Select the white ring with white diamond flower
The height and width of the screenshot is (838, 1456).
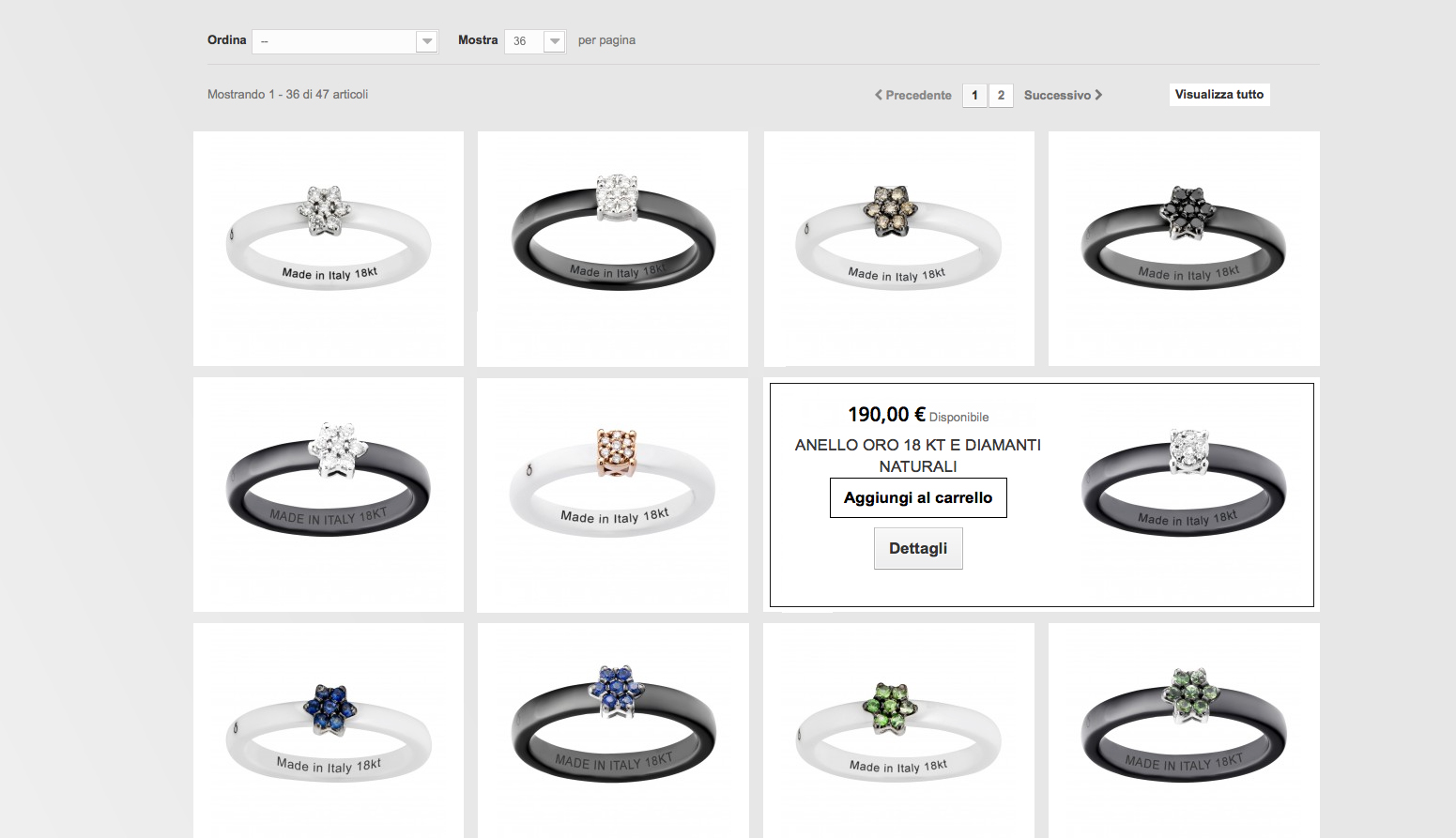click(x=329, y=249)
